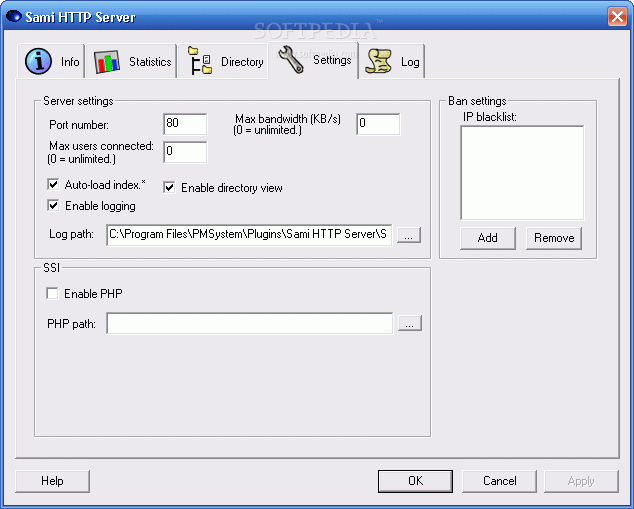
Task: Click the Statistics bar chart icon
Action: point(107,61)
